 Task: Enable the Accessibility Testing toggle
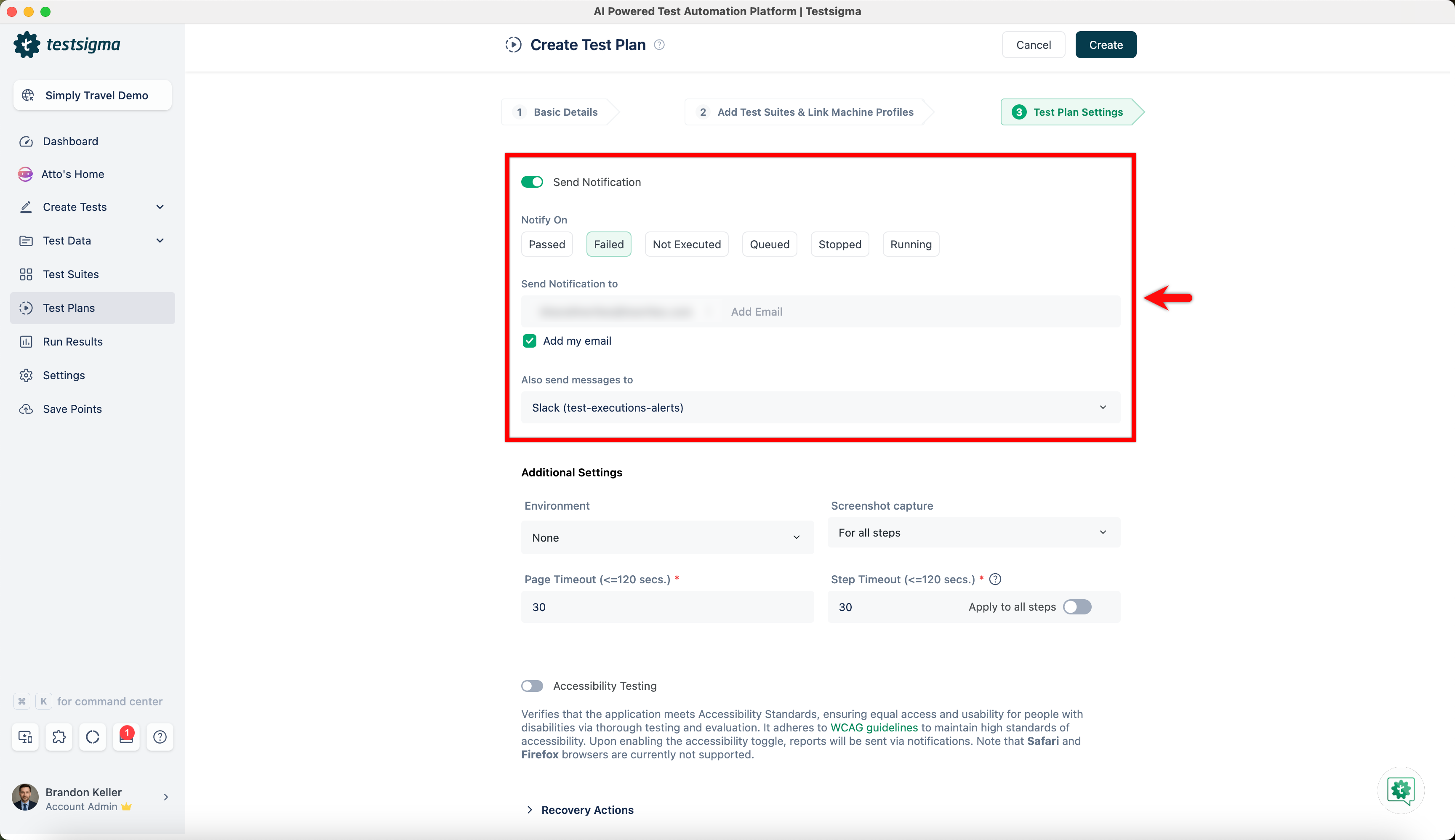pyautogui.click(x=532, y=686)
